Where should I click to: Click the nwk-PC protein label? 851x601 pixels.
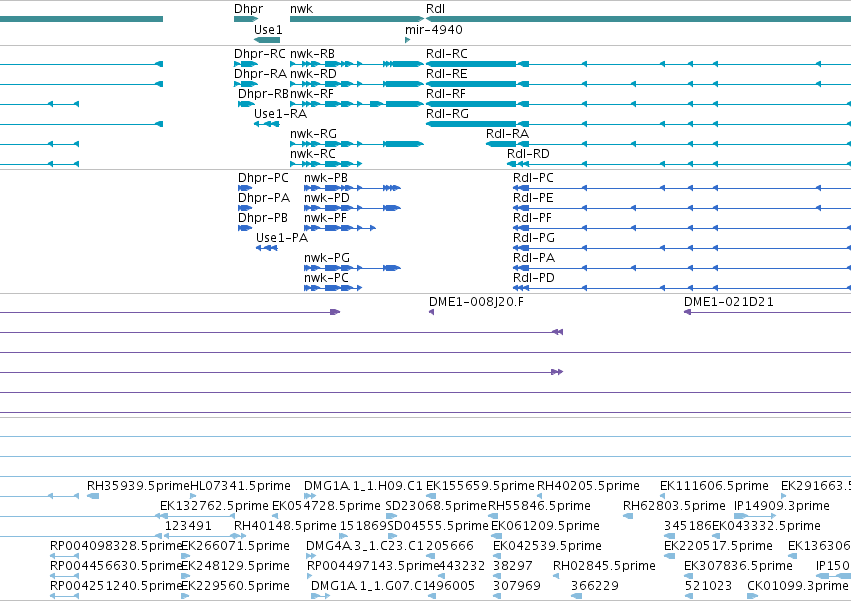point(326,278)
